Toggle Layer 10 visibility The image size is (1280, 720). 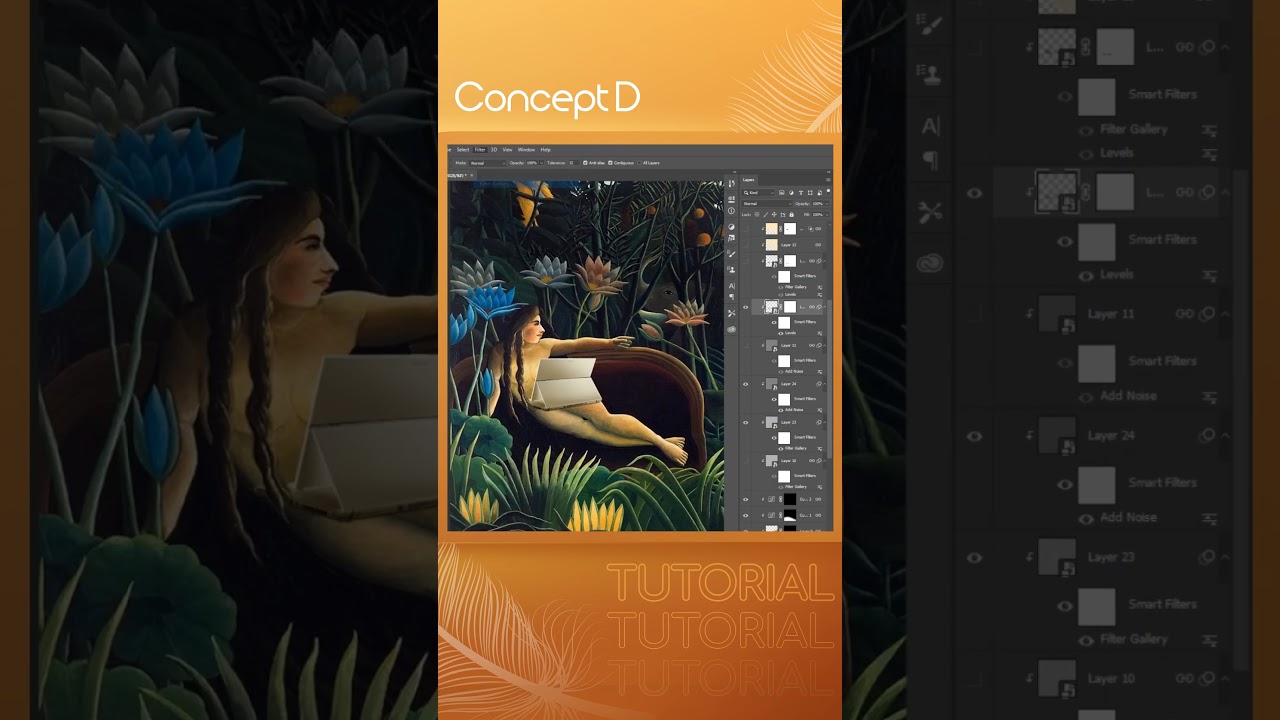(x=747, y=460)
